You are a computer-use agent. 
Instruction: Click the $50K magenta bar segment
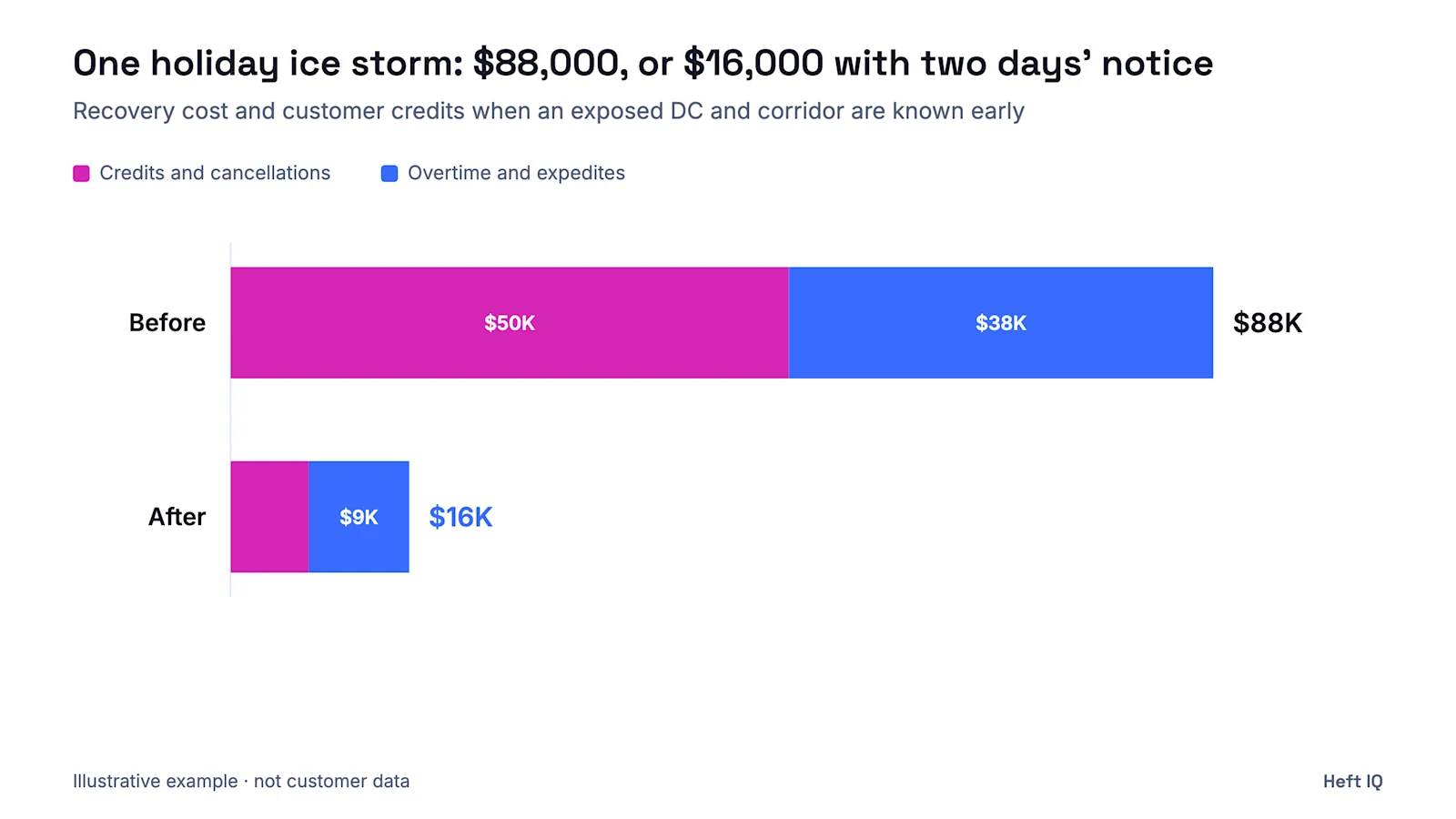[x=510, y=323]
